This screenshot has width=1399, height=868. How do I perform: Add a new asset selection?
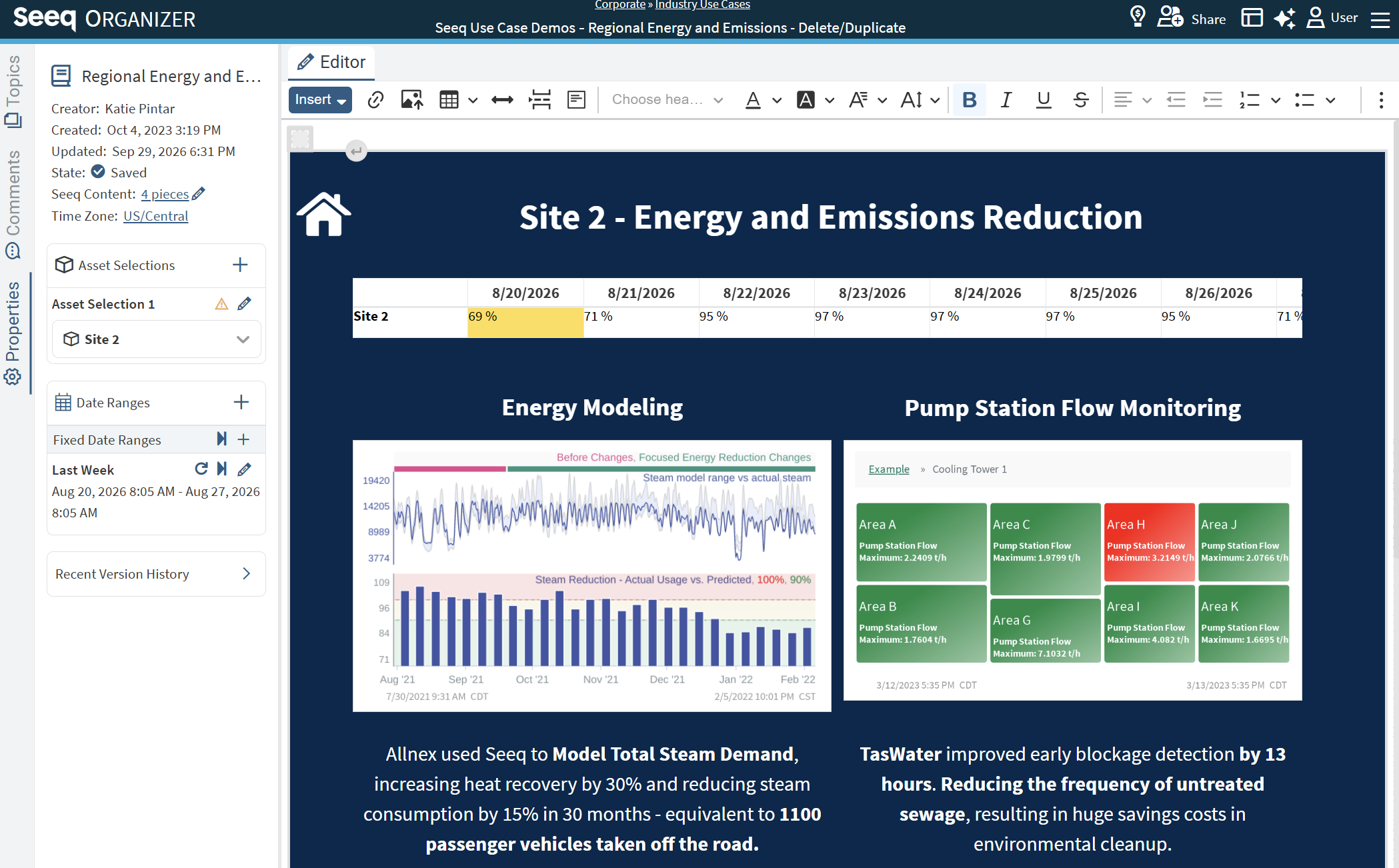240,265
